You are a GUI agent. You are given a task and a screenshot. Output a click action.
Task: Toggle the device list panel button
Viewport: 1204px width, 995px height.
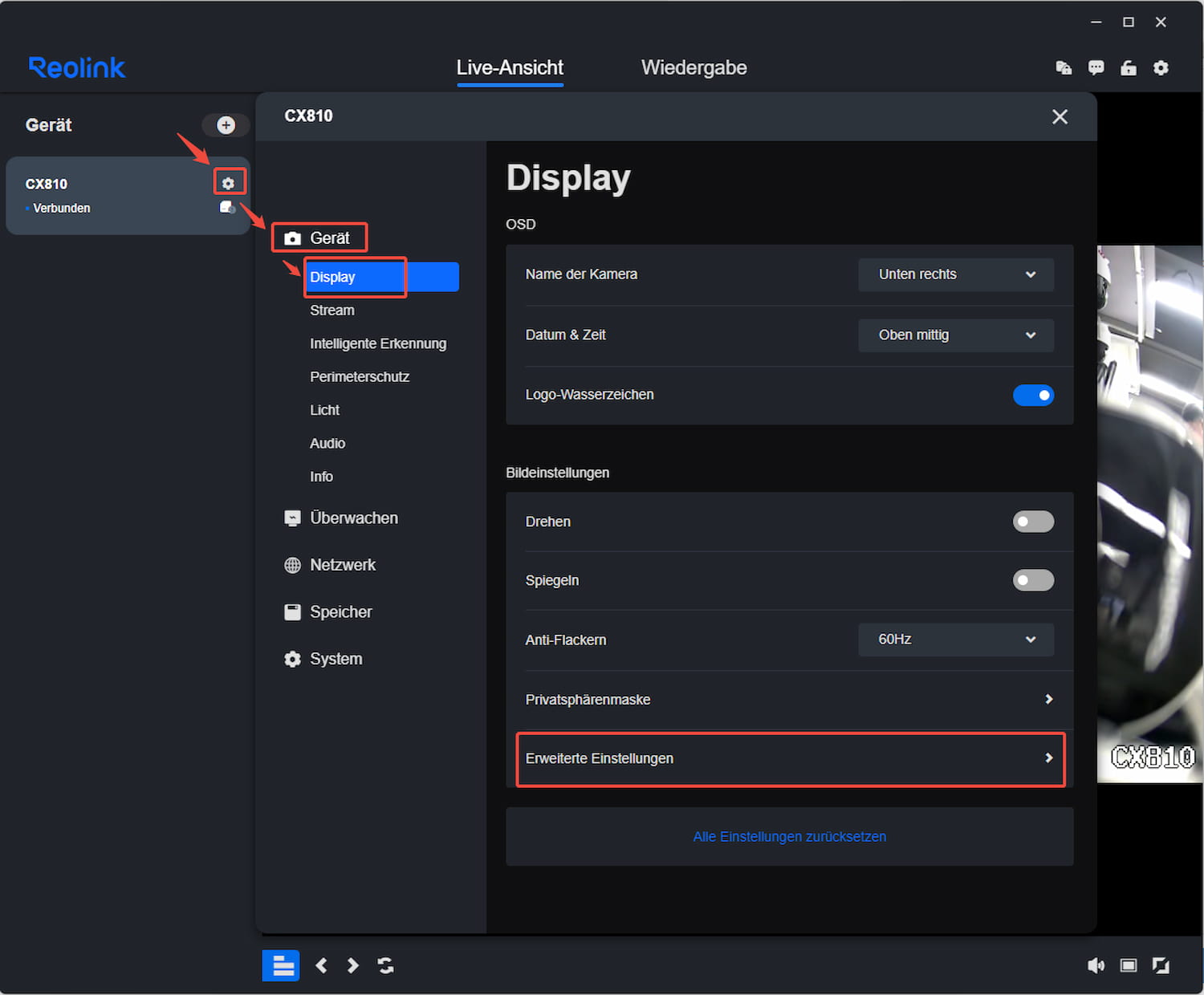coord(281,965)
